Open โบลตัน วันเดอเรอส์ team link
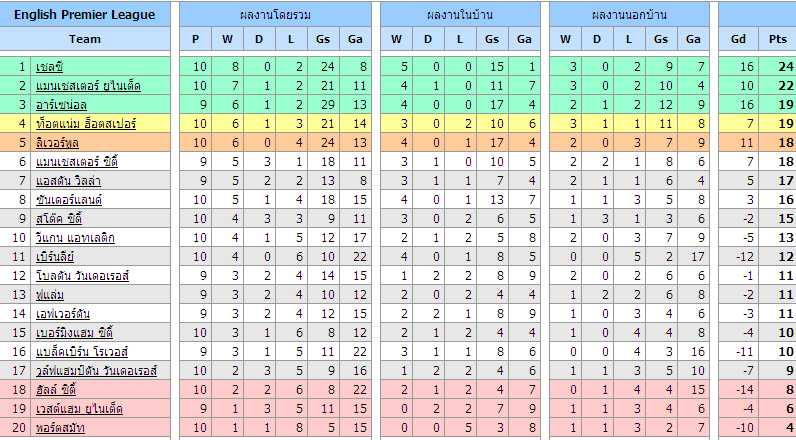 pyautogui.click(x=82, y=276)
